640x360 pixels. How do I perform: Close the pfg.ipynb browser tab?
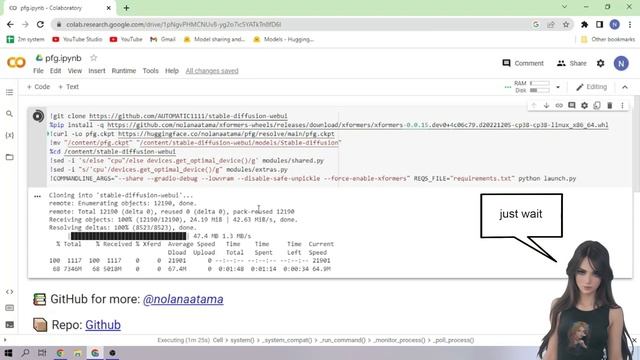click(x=109, y=8)
